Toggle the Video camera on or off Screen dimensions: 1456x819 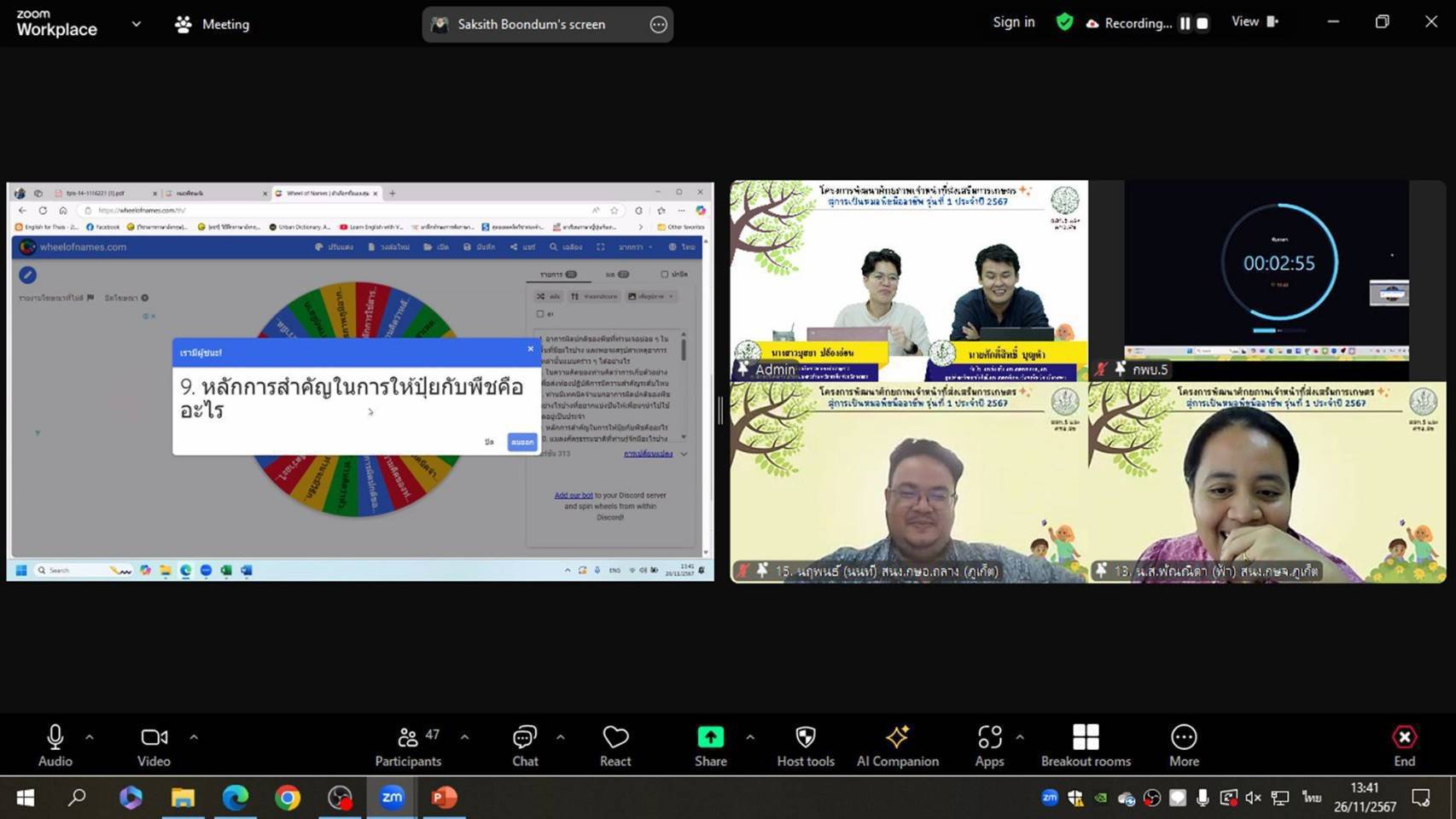pyautogui.click(x=154, y=746)
